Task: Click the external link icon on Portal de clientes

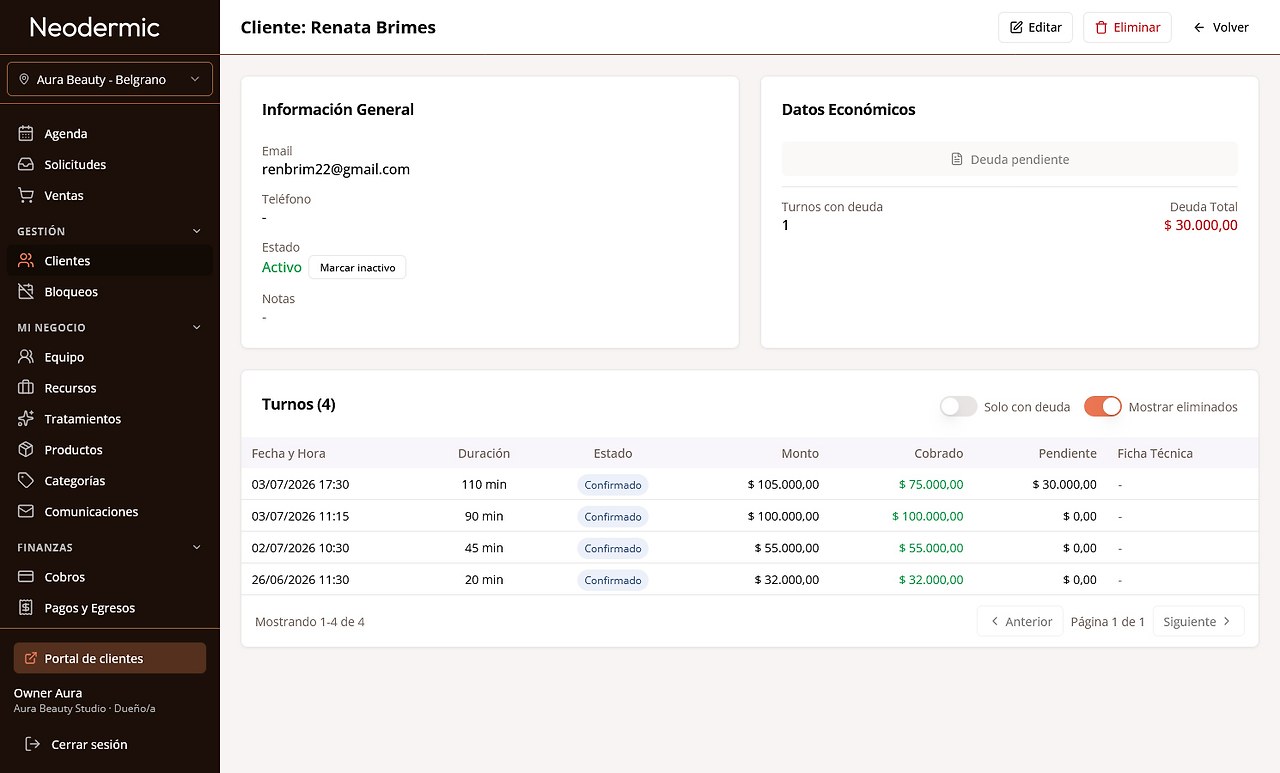Action: click(30, 659)
